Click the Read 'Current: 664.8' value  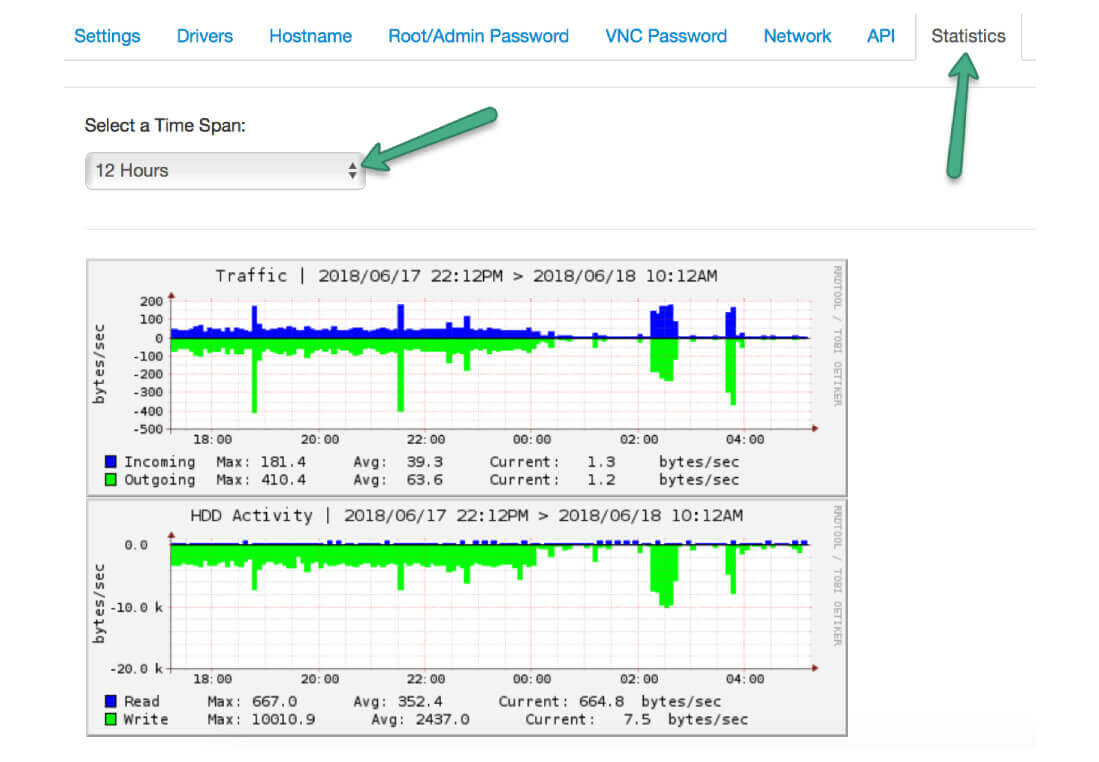pyautogui.click(x=561, y=702)
